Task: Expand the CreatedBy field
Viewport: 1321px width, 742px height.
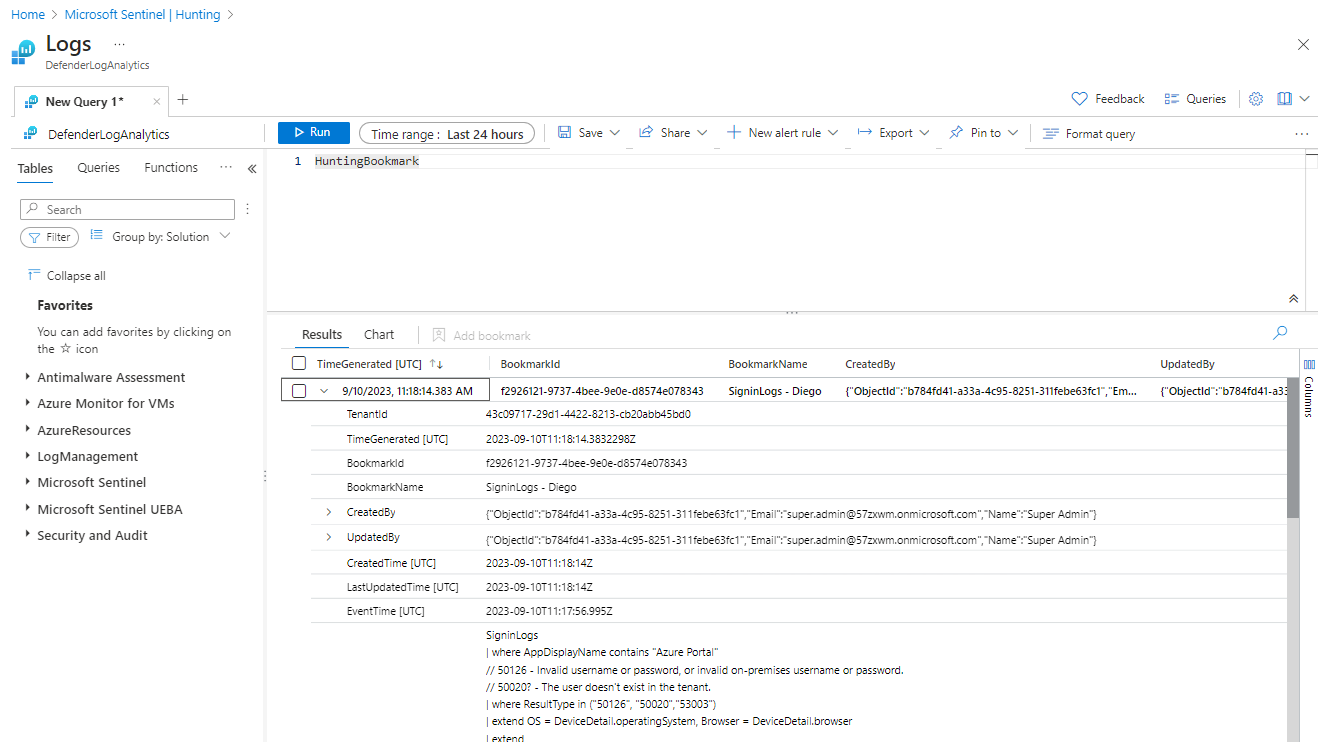Action: coord(329,512)
